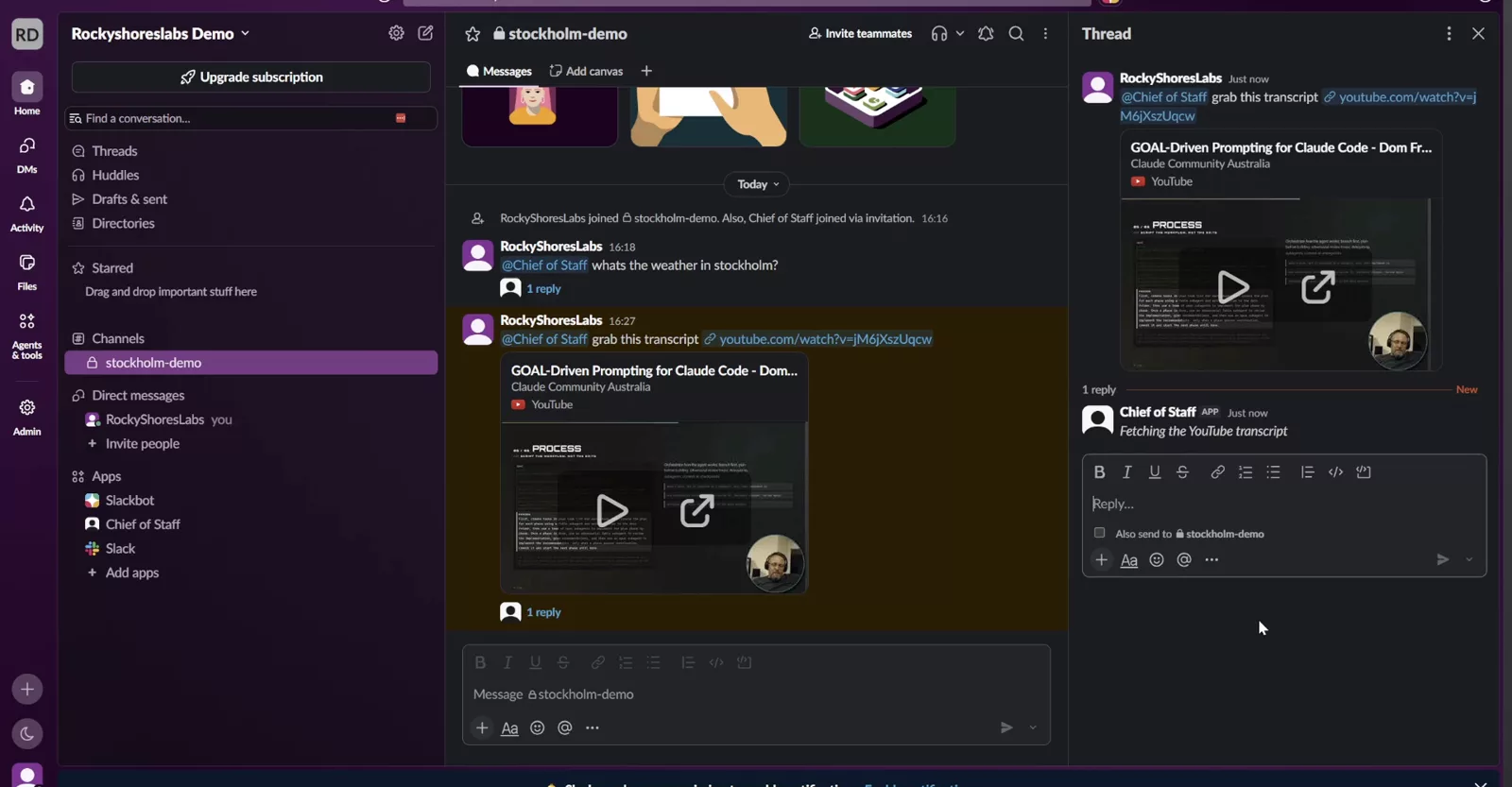The width and height of the screenshot is (1512, 787).
Task: Toggle dark mode moon icon
Action: (26, 733)
